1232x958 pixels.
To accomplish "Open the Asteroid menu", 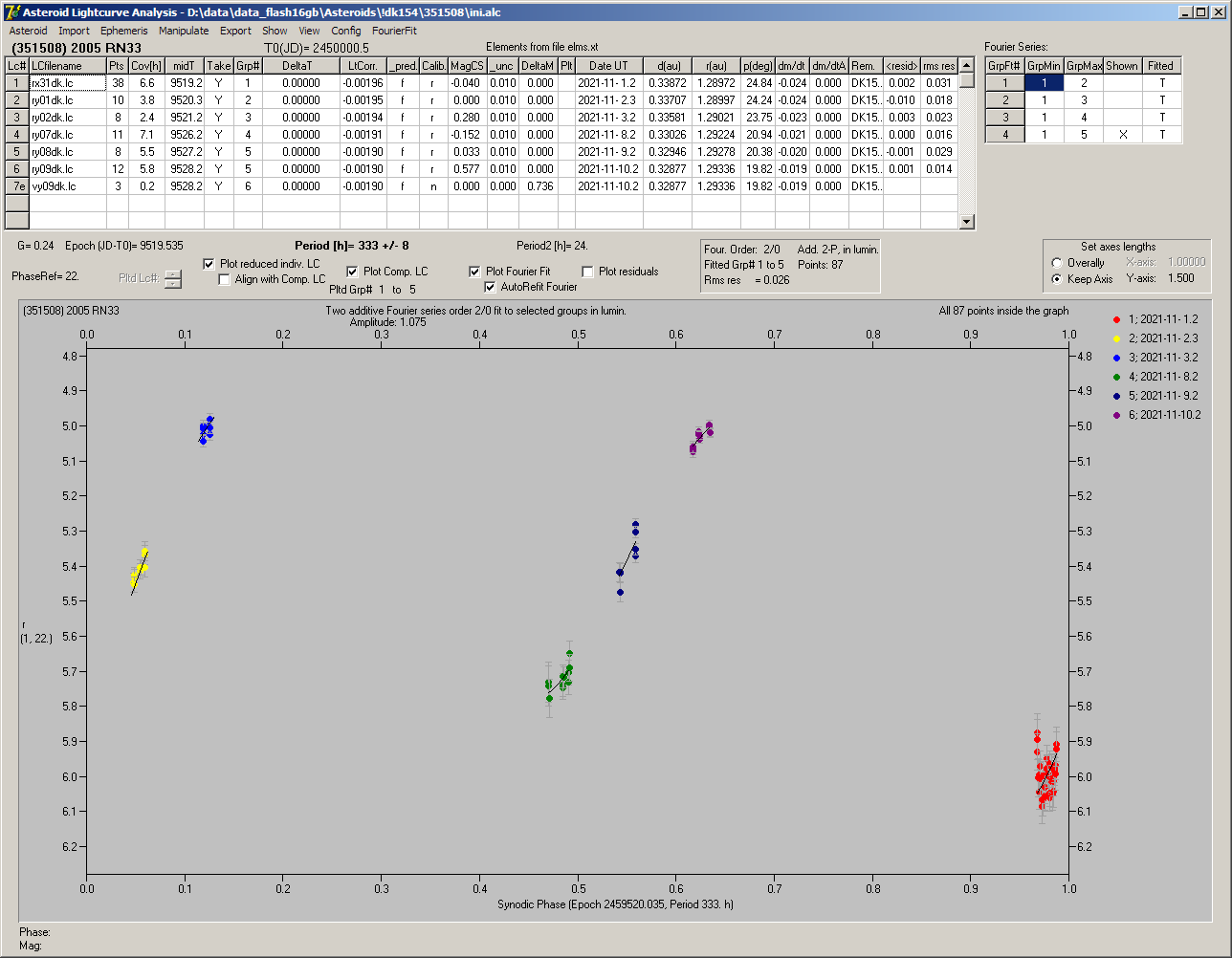I will click(x=28, y=31).
